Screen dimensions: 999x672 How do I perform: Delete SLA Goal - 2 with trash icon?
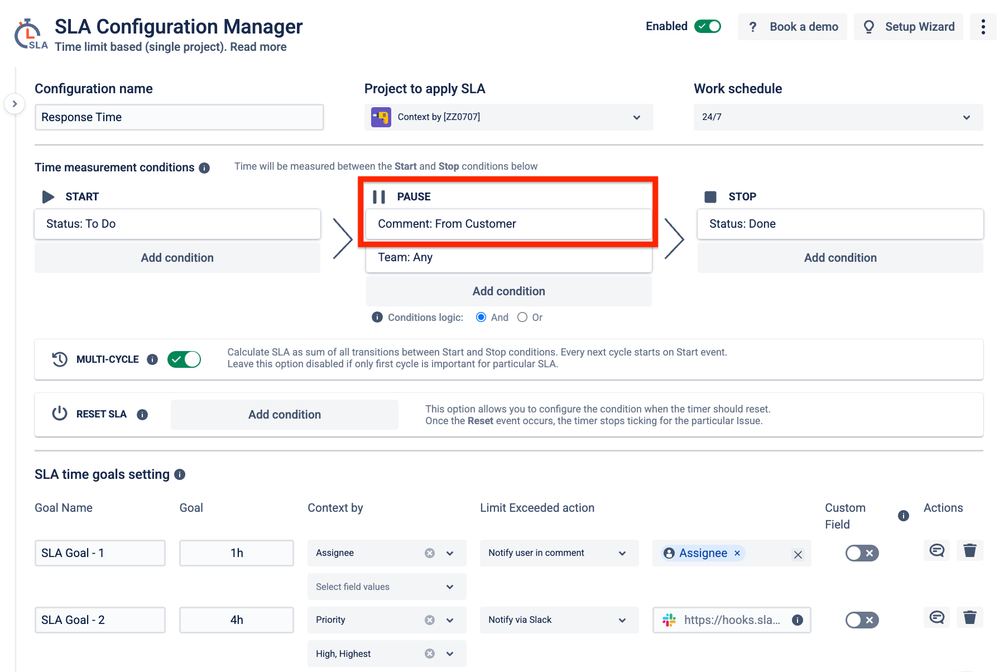click(970, 617)
